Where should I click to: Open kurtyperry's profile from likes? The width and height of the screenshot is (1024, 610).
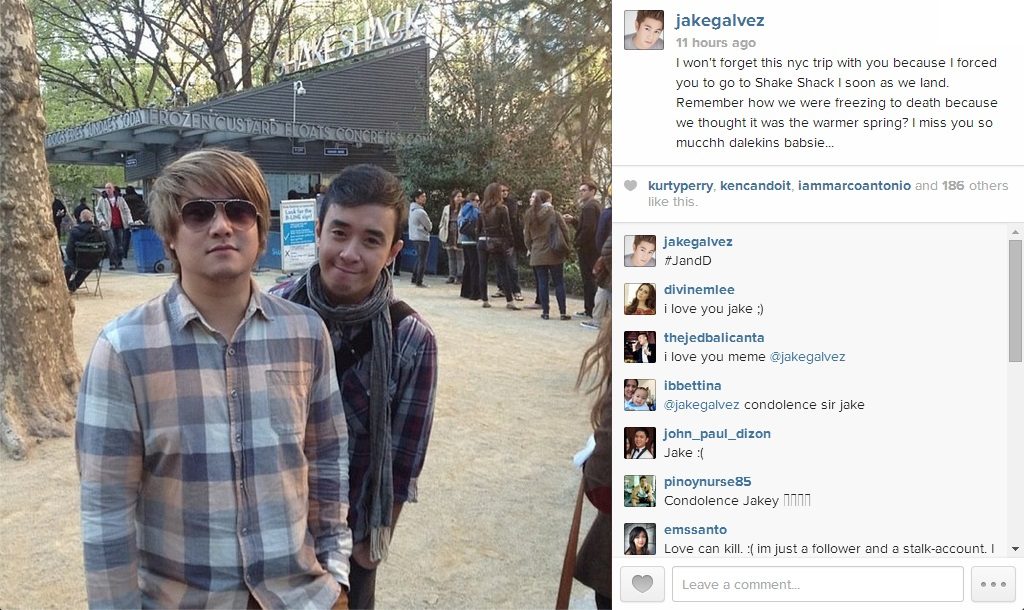(x=680, y=185)
